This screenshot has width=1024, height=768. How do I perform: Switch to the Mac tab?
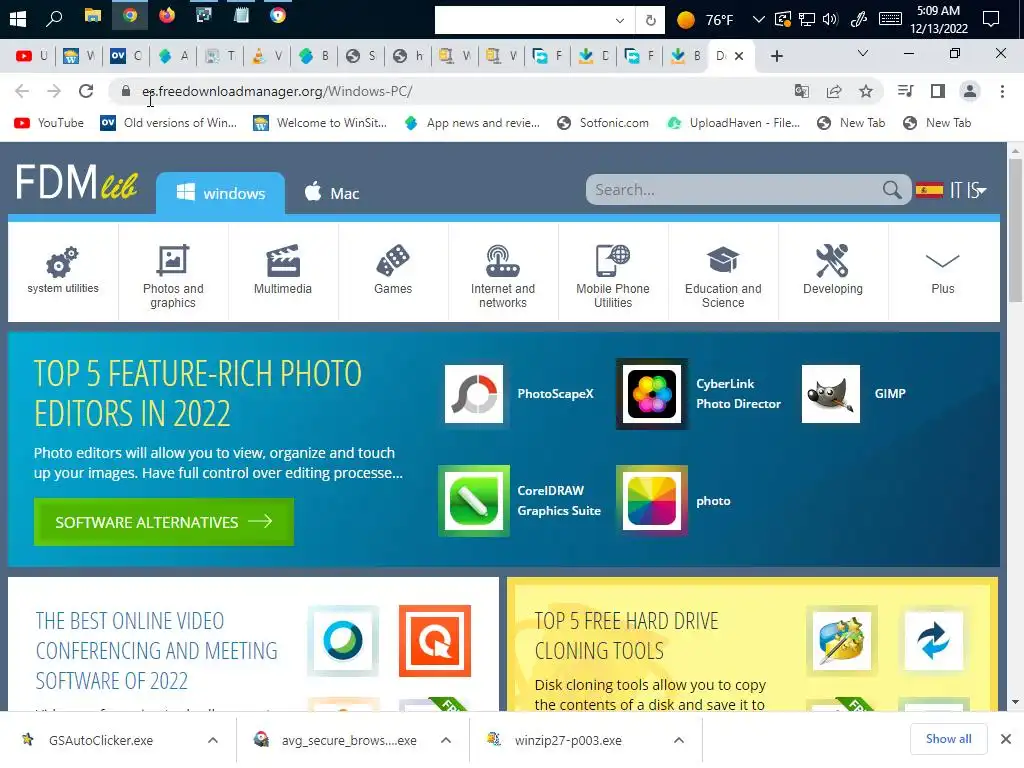tap(332, 193)
